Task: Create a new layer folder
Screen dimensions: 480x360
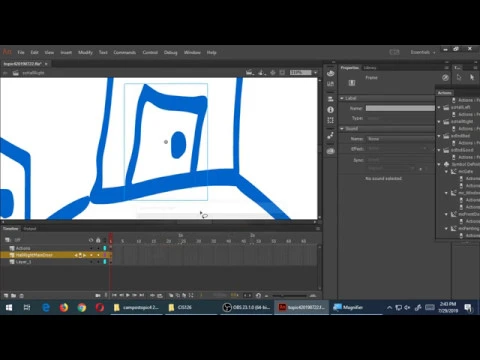Action: (x=13, y=296)
